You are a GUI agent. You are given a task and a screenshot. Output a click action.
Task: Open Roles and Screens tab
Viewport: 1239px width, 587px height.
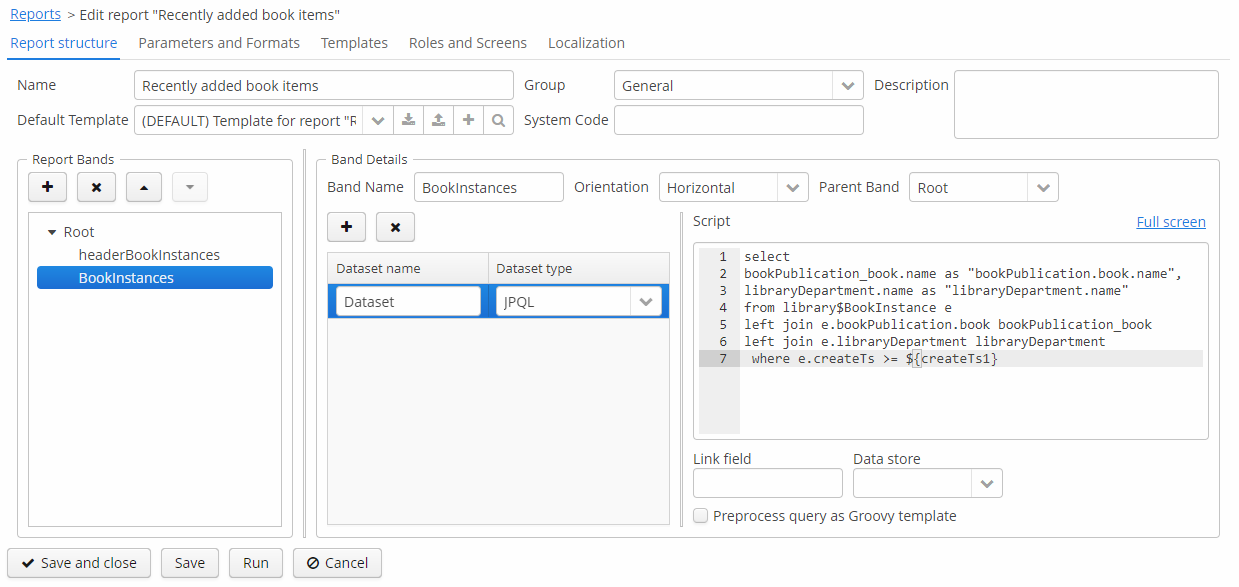pyautogui.click(x=468, y=43)
